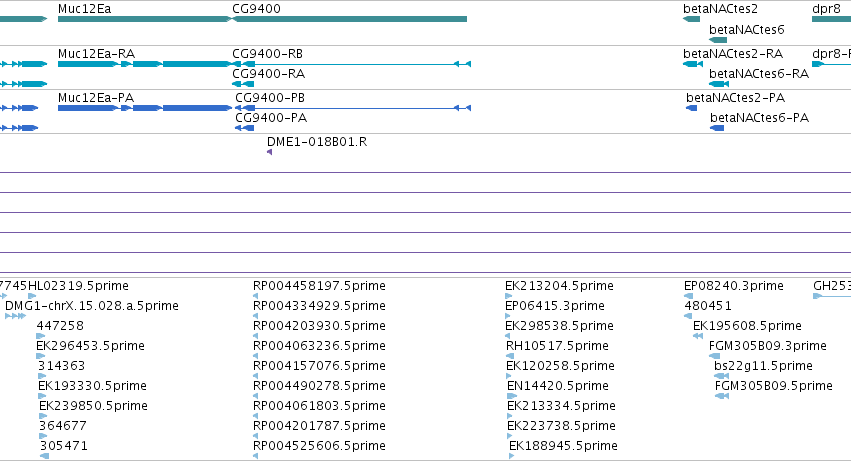
Task: Select the Muc12Ea gene bar
Action: point(144,19)
